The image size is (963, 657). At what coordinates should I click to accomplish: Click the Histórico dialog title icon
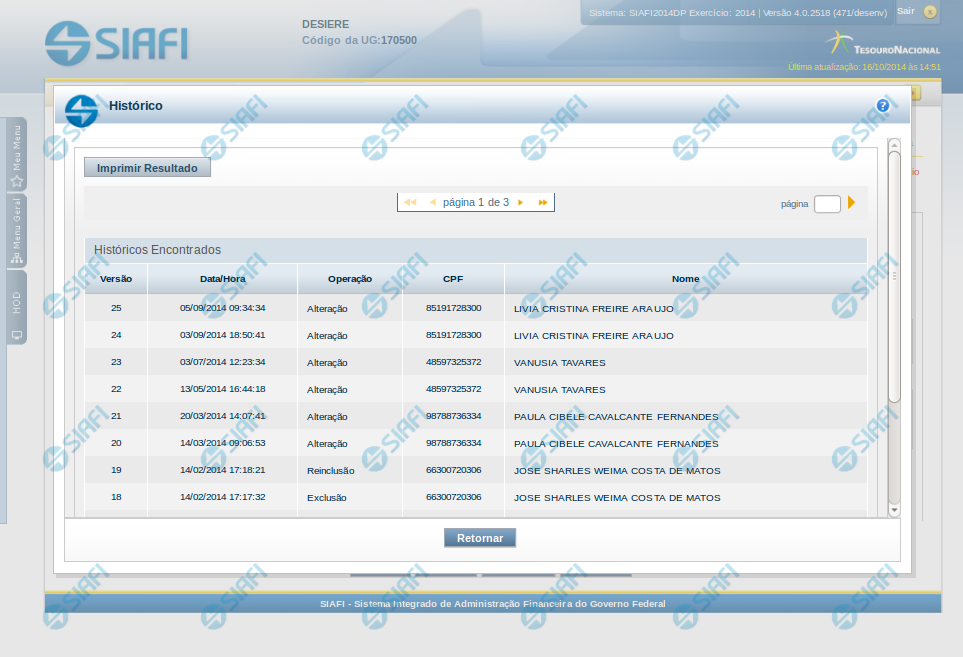81,108
